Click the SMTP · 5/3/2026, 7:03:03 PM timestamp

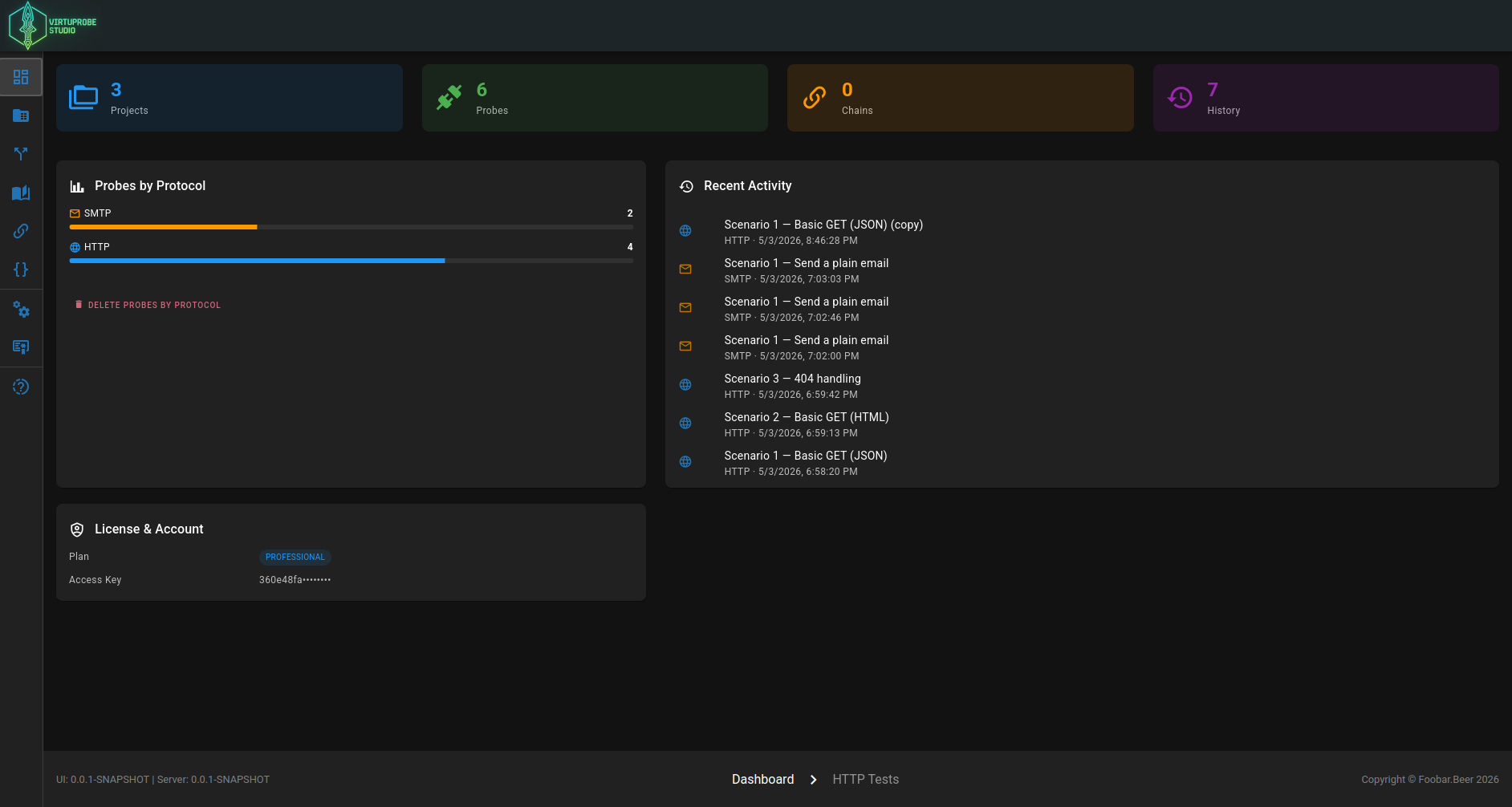tap(791, 279)
